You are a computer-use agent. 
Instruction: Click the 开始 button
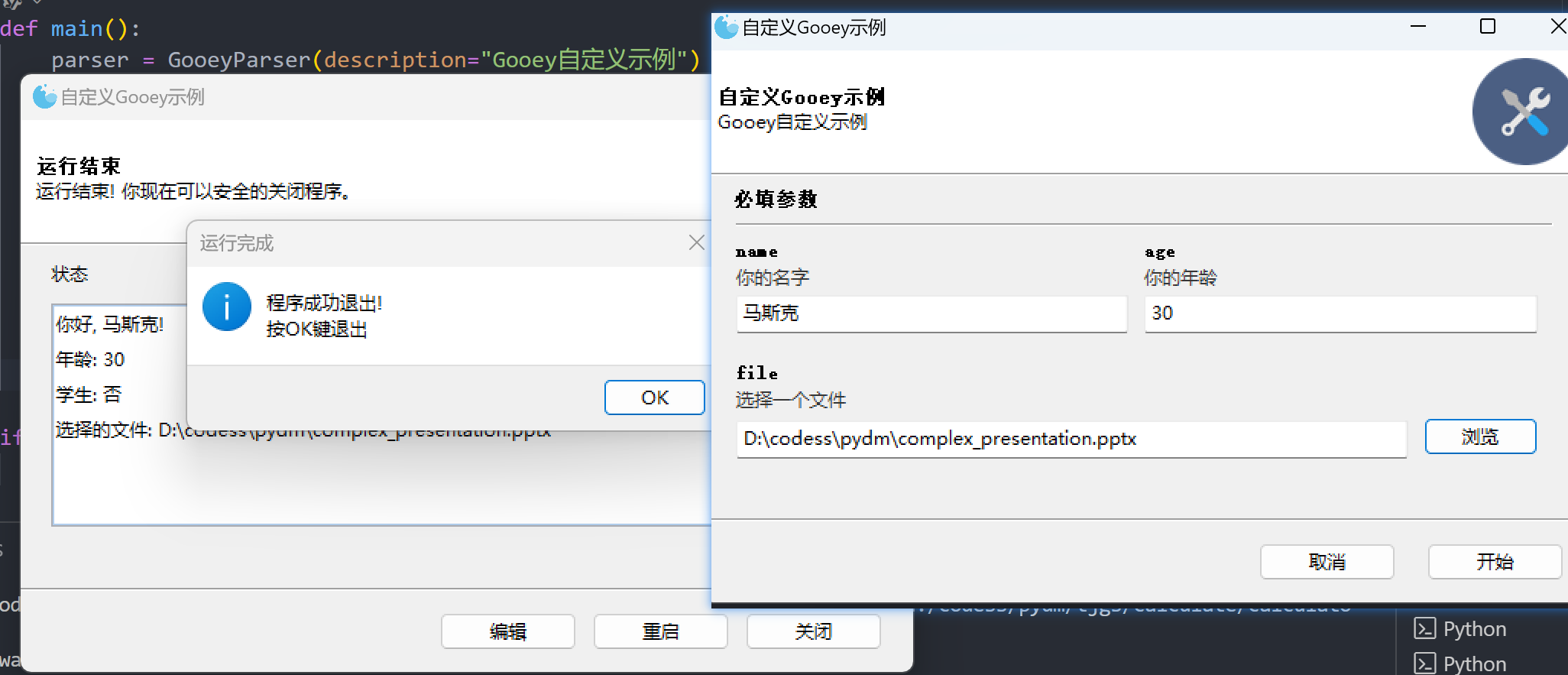[x=1495, y=562]
